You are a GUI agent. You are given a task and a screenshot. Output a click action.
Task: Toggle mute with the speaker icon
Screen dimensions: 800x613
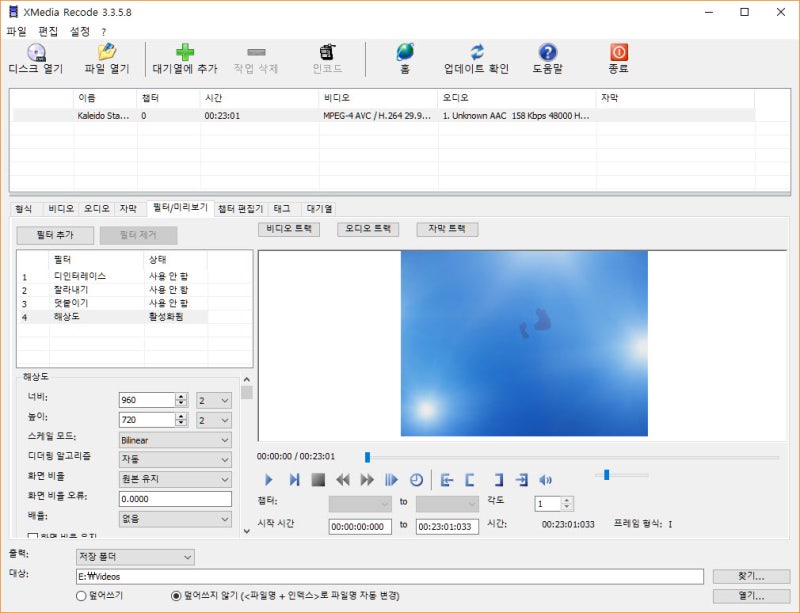click(x=545, y=480)
